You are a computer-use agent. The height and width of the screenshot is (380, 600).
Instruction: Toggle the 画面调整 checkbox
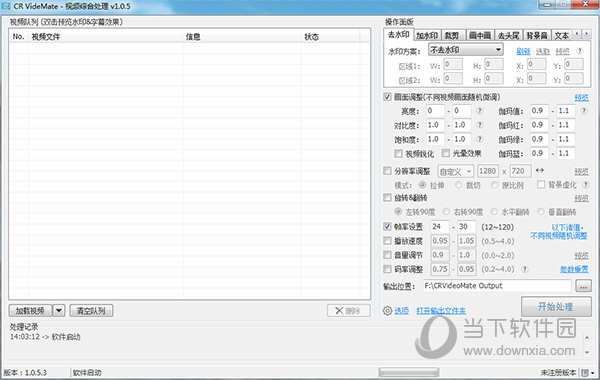click(x=387, y=97)
